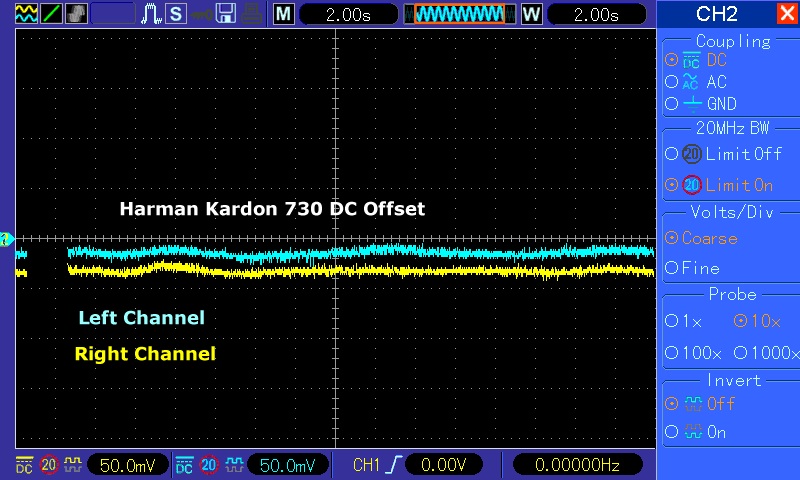
Task: Click the CH2 panel title
Action: (716, 14)
